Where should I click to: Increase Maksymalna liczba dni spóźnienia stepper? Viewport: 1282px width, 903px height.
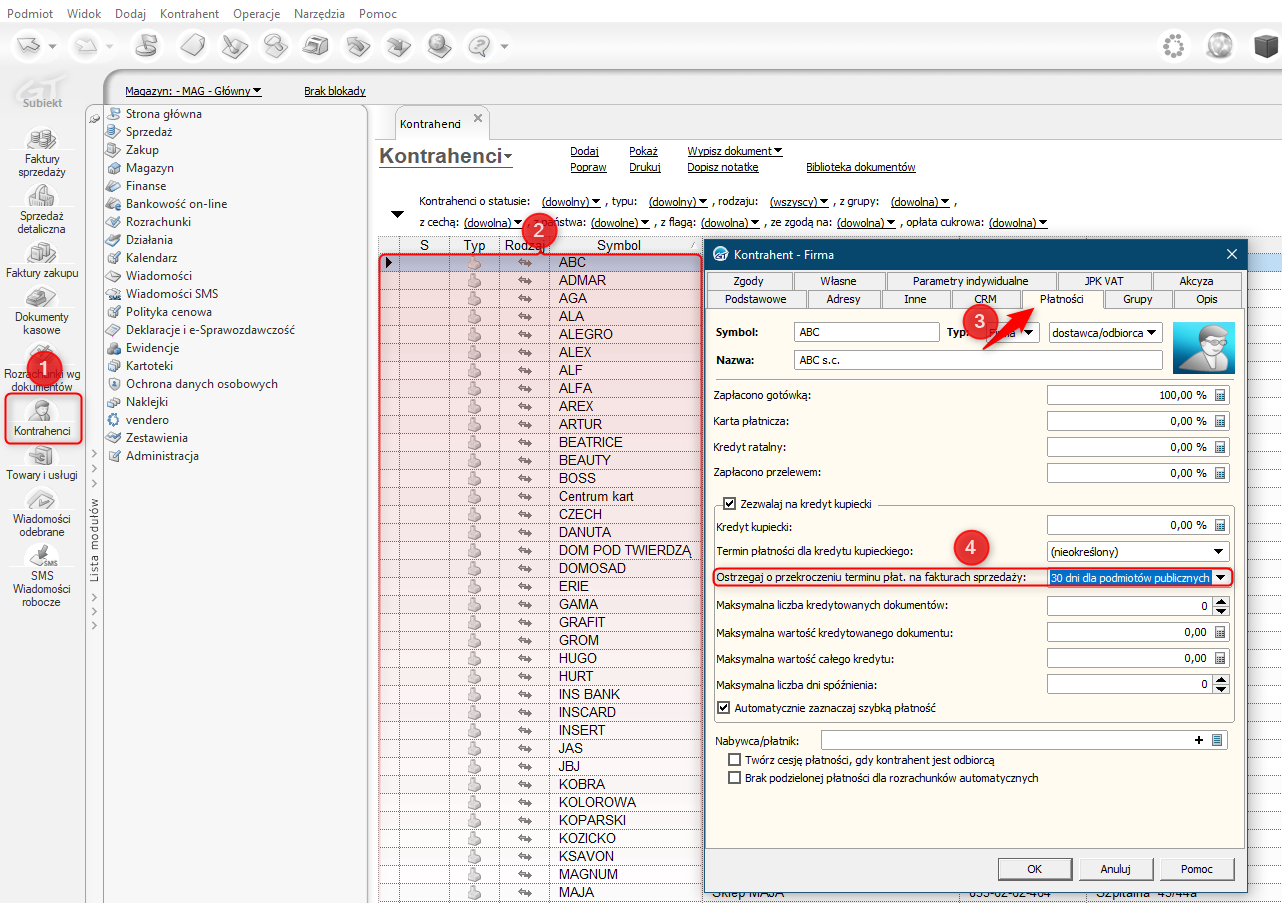point(1219,680)
